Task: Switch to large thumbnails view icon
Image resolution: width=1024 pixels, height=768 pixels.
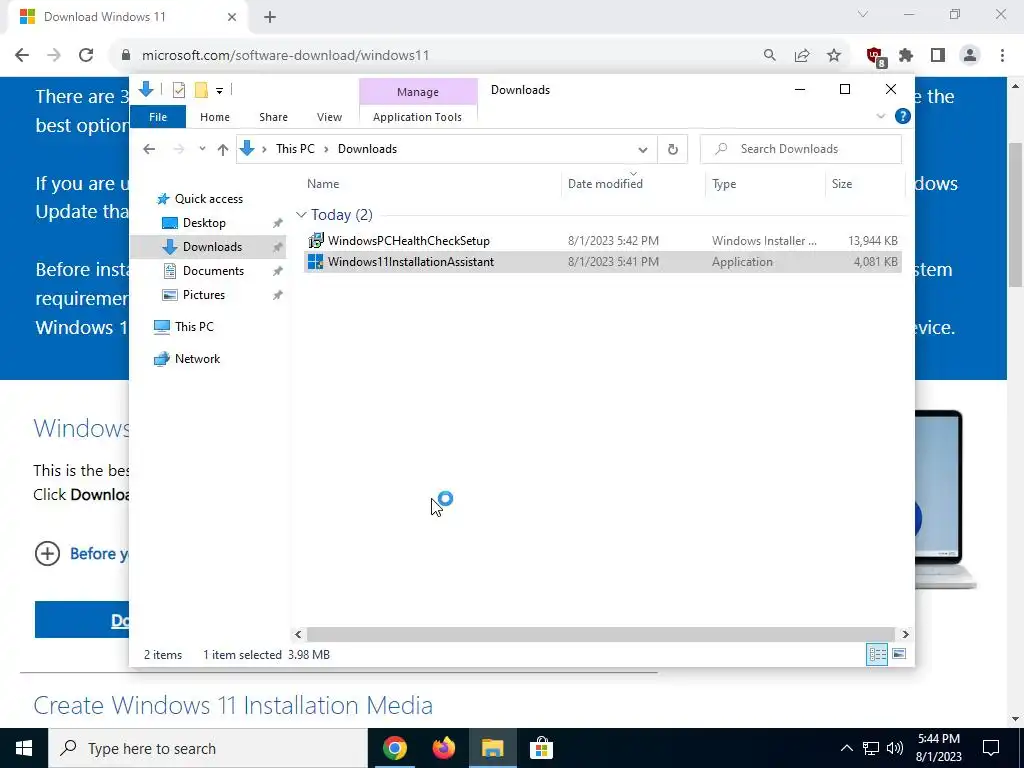Action: 899,654
